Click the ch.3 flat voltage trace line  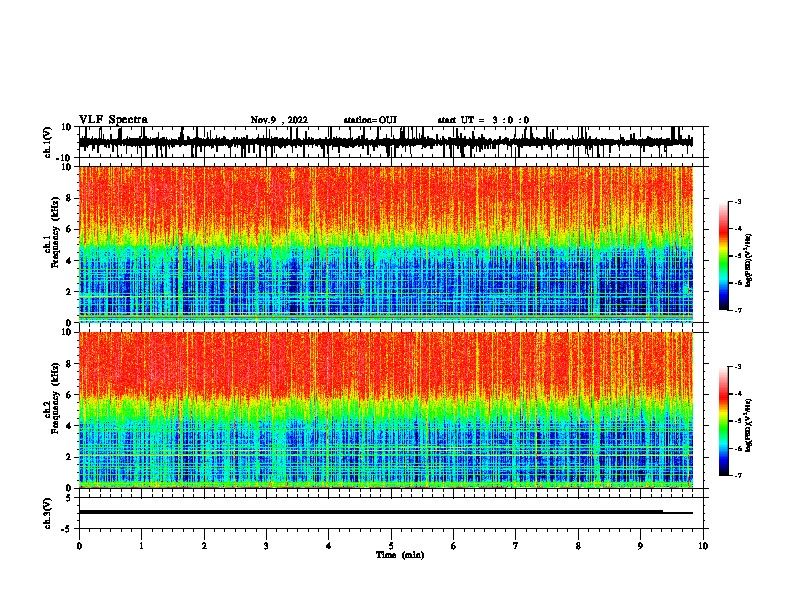pos(386,512)
